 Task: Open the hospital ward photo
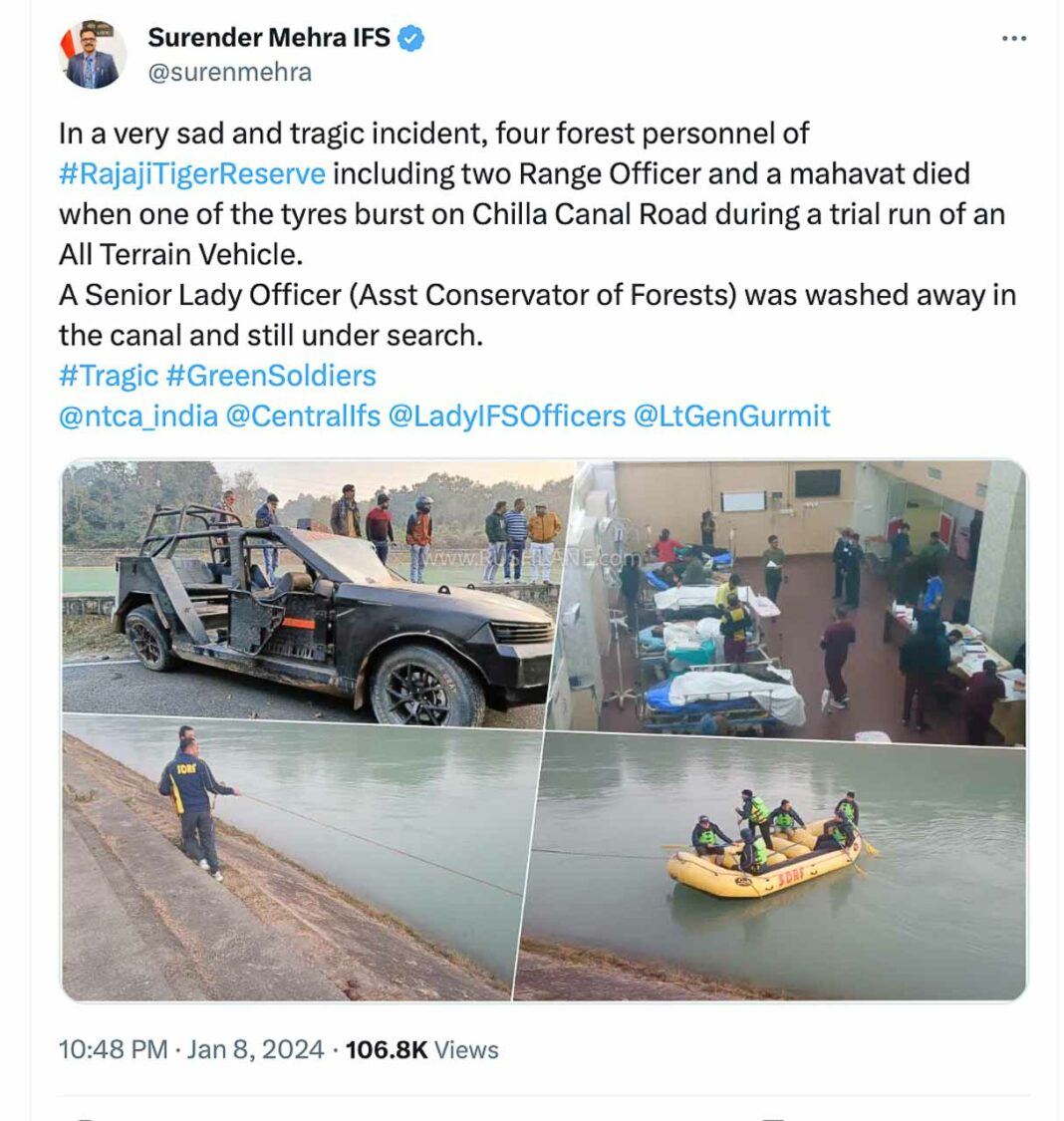(790, 602)
